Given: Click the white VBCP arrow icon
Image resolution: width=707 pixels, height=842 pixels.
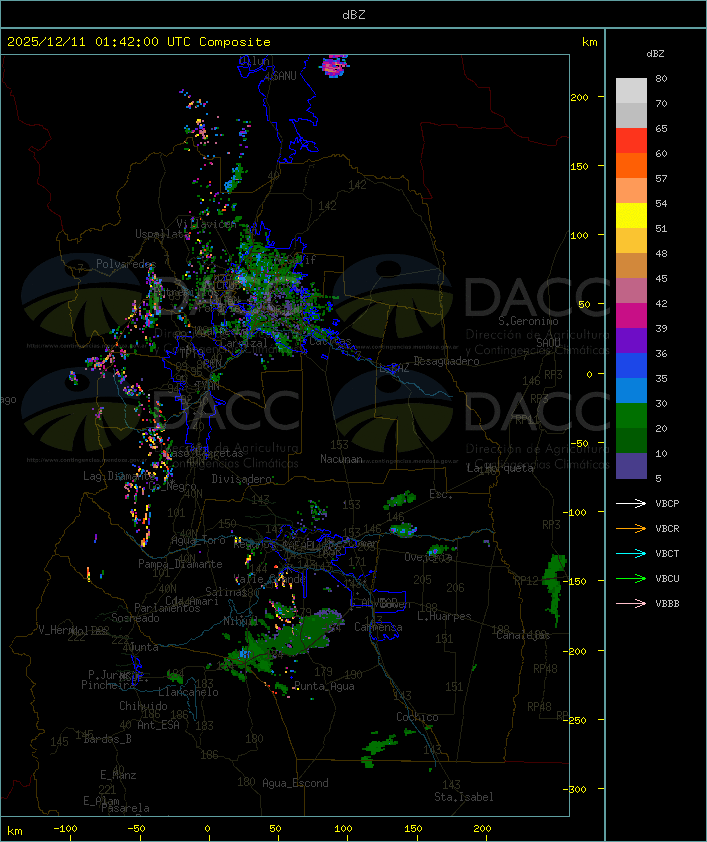Looking at the screenshot, I should click(631, 503).
